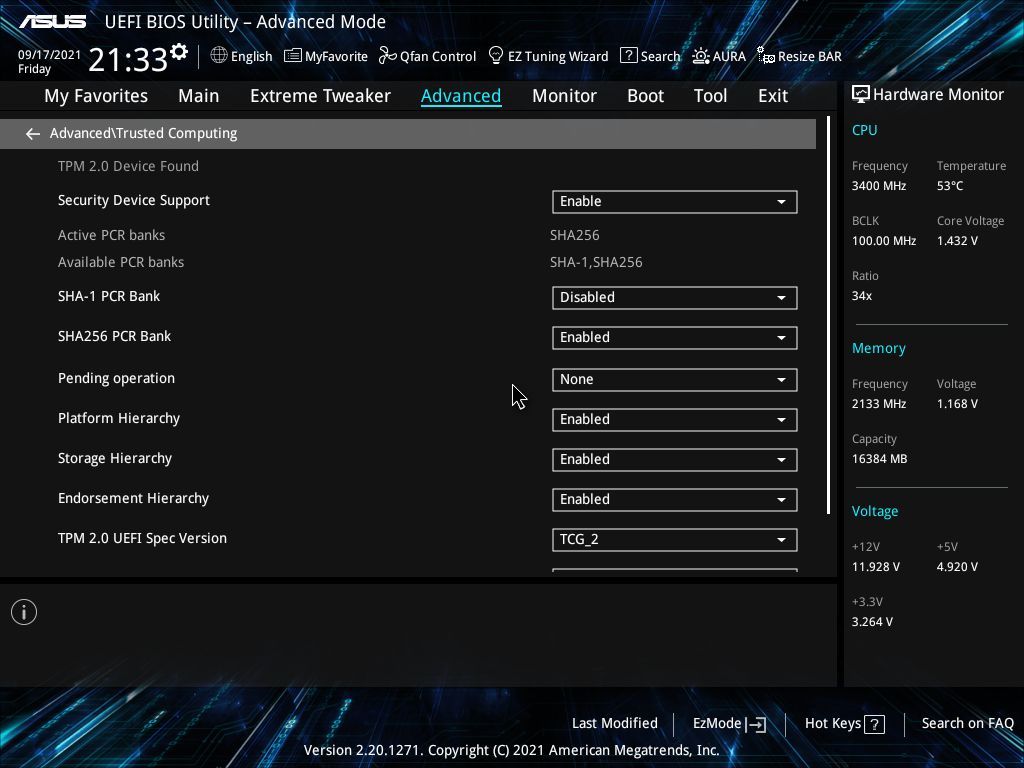This screenshot has width=1024, height=768.
Task: Click EzMode text button
Action: point(717,724)
